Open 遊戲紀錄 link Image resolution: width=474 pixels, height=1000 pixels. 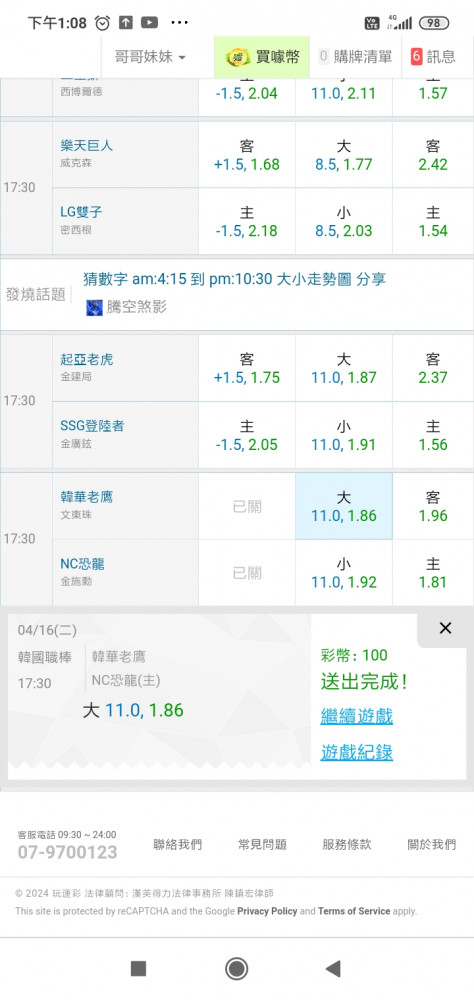pos(357,753)
